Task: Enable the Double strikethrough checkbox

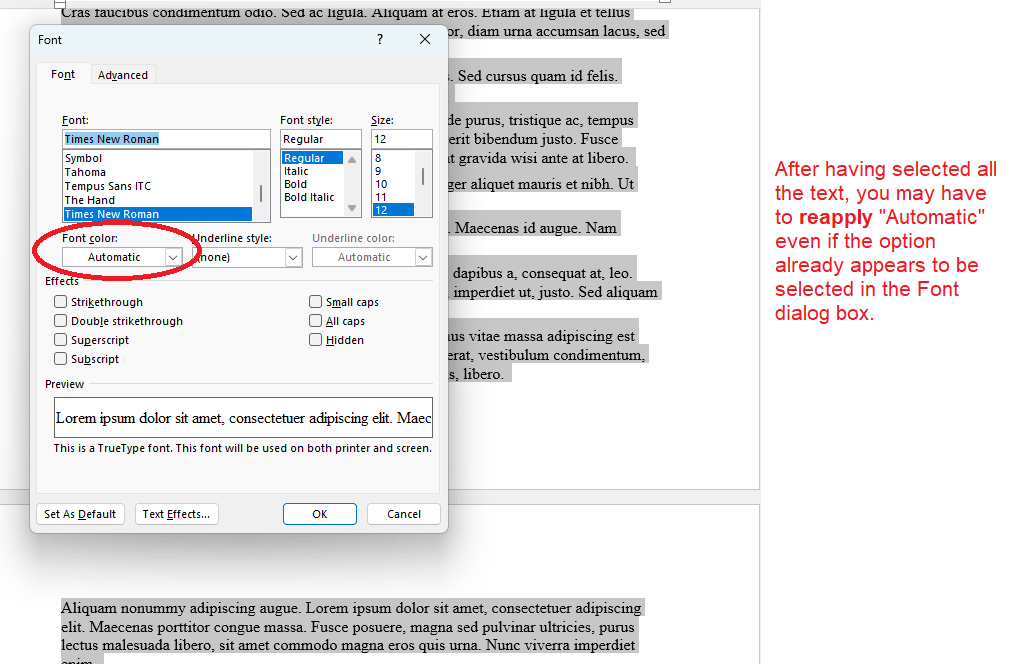Action: (60, 321)
